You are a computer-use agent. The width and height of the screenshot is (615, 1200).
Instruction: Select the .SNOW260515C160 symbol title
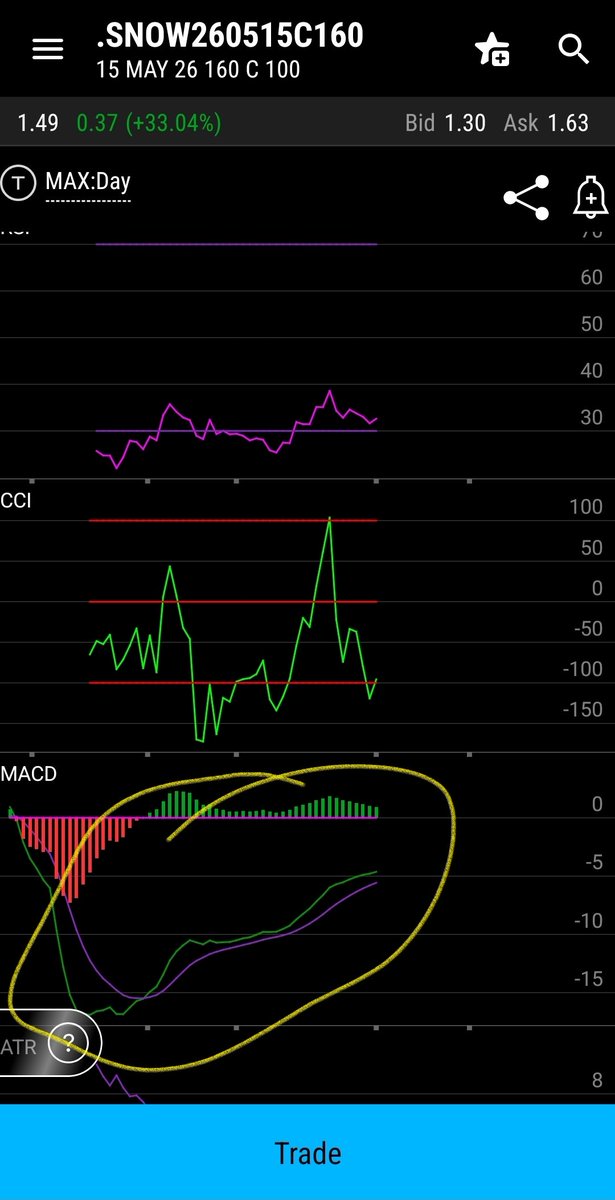pos(230,37)
